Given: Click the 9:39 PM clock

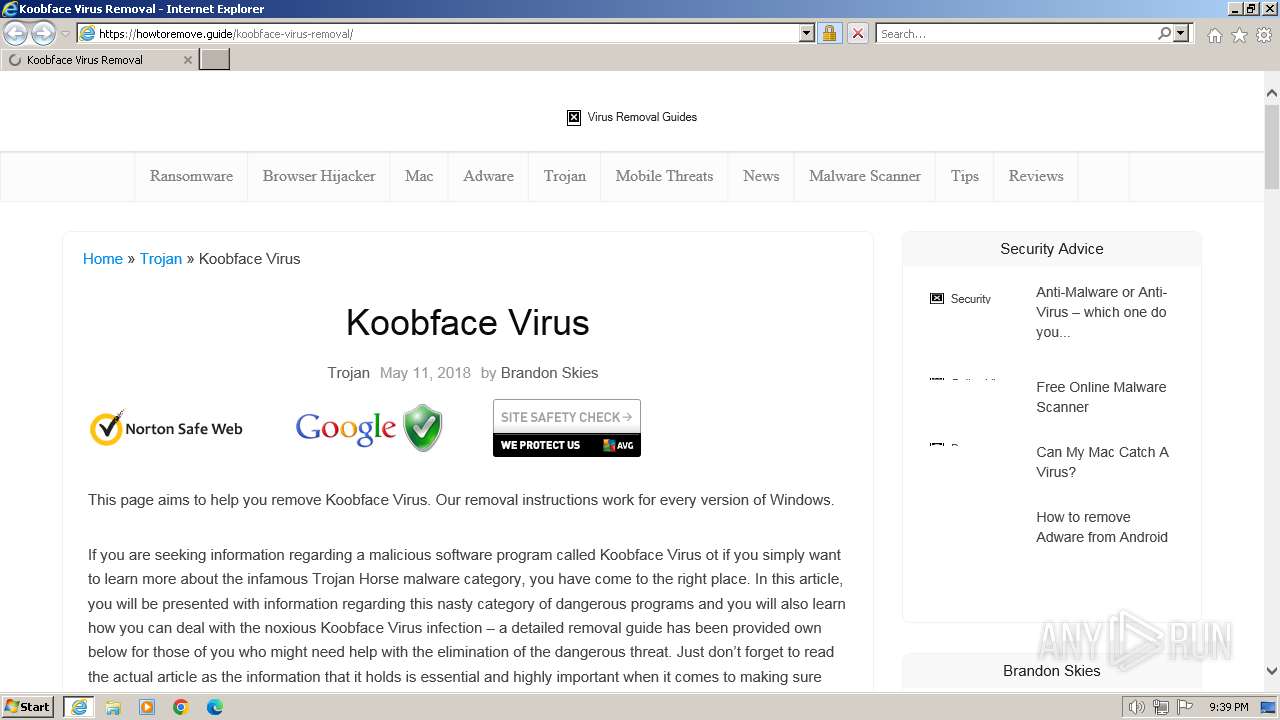Looking at the screenshot, I should pos(1229,707).
